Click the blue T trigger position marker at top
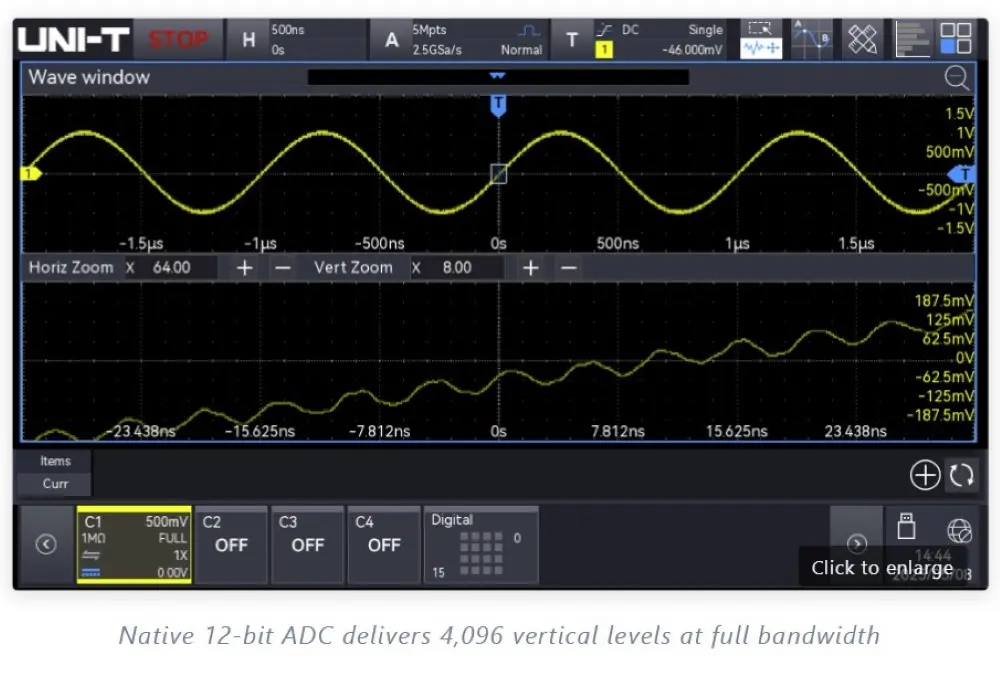This screenshot has height=674, width=1000. pos(498,106)
